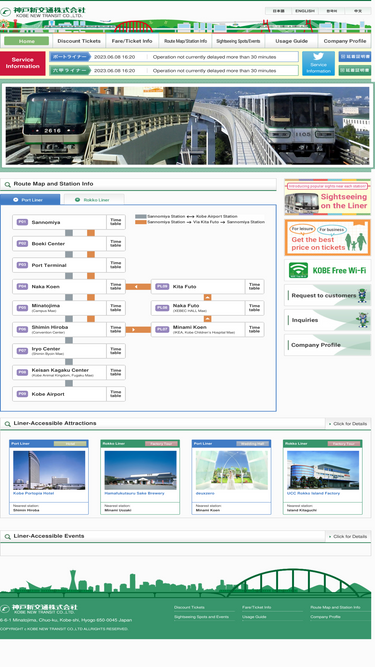This screenshot has width=375, height=667.
Task: Open the Twitter Service Information icon
Action: (318, 63)
